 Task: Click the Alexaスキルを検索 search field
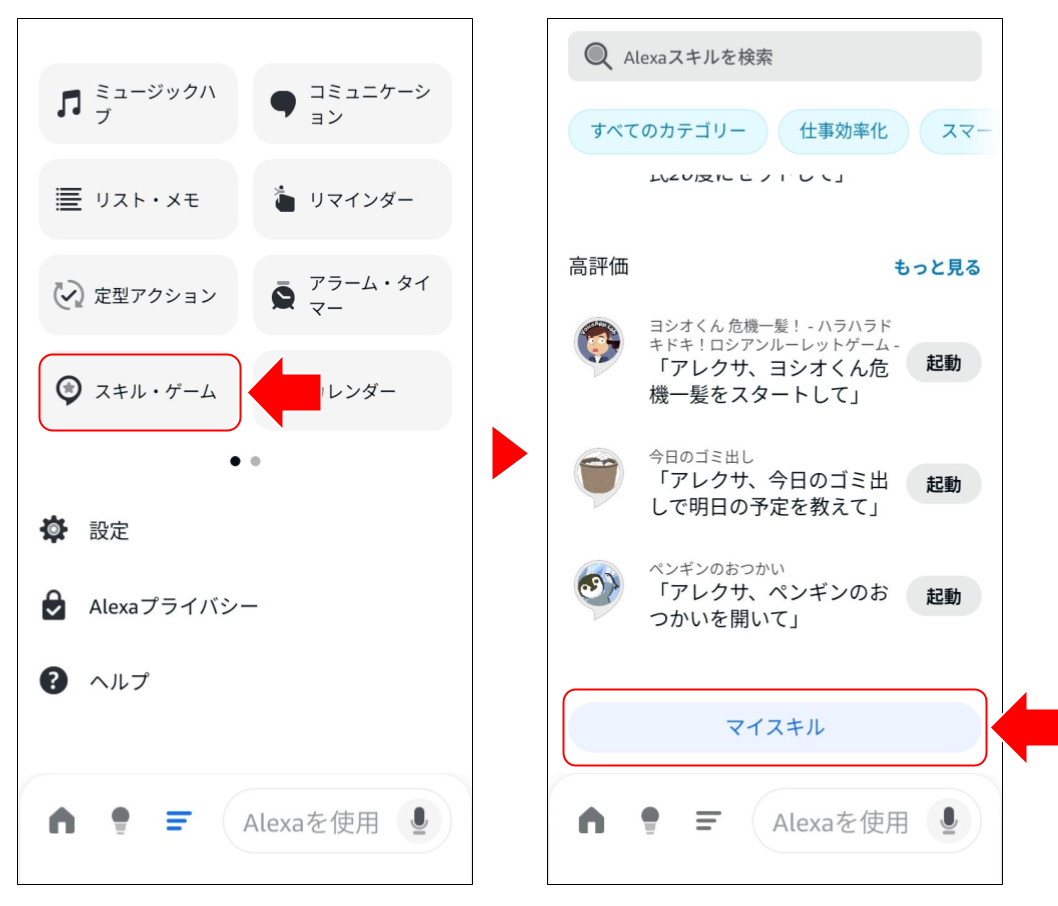tap(775, 57)
